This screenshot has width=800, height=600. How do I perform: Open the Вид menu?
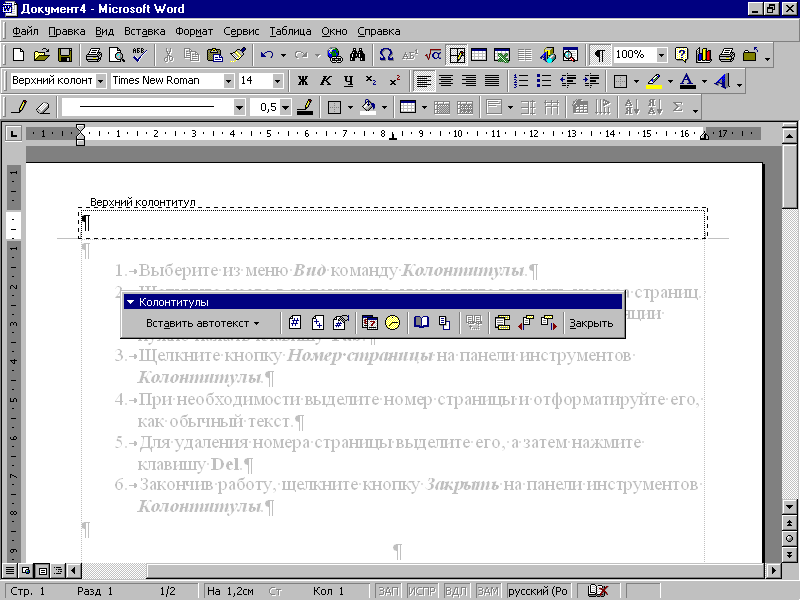tap(104, 31)
